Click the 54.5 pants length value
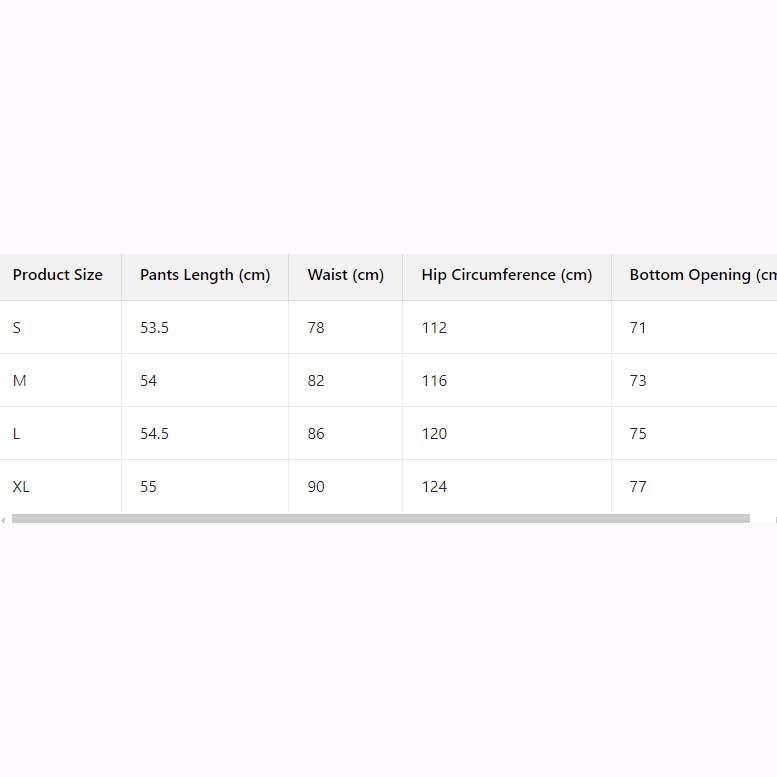 click(x=154, y=434)
